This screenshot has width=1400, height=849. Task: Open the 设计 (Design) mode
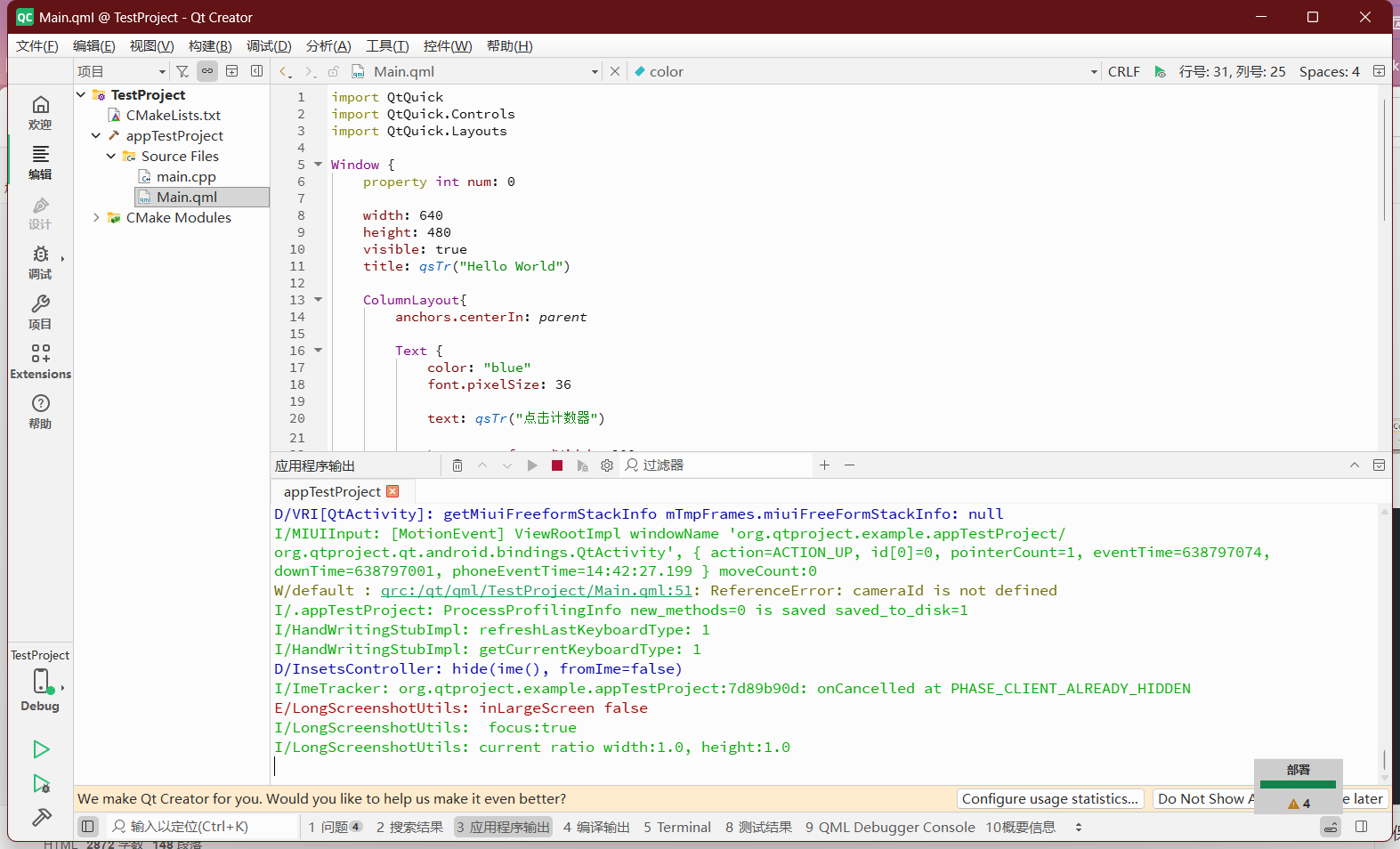pyautogui.click(x=40, y=213)
